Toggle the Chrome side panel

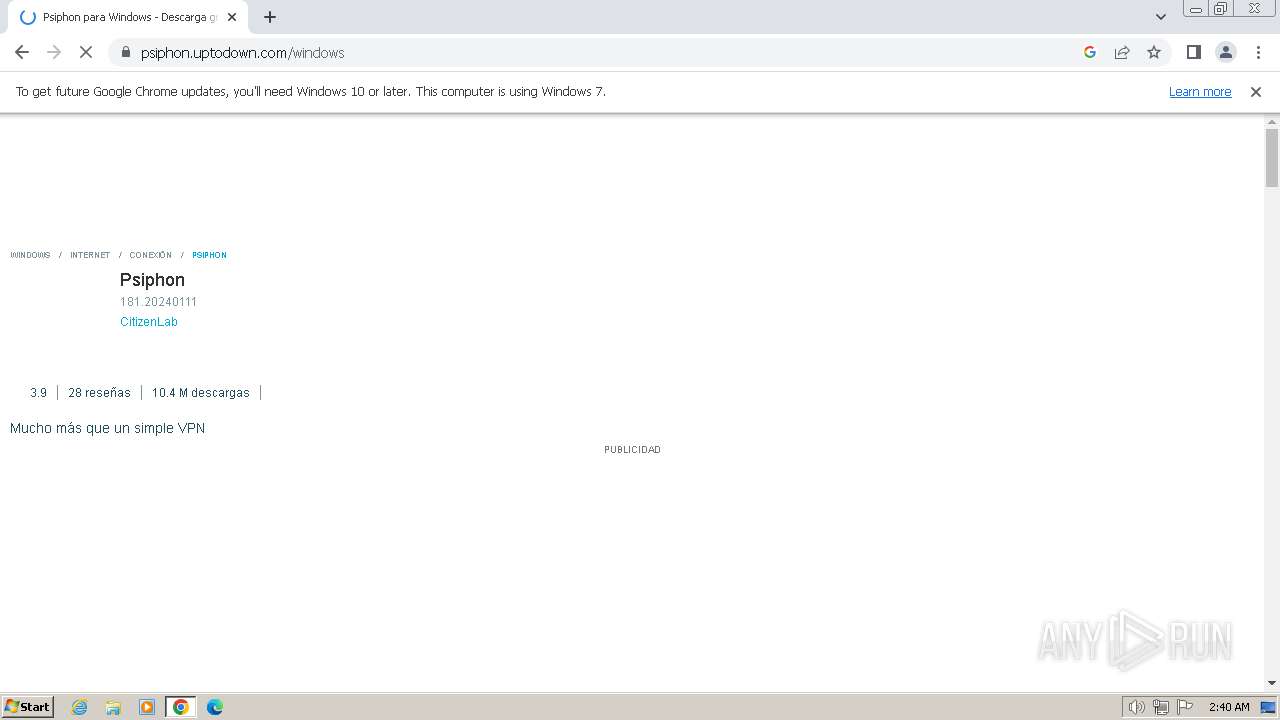(x=1194, y=52)
